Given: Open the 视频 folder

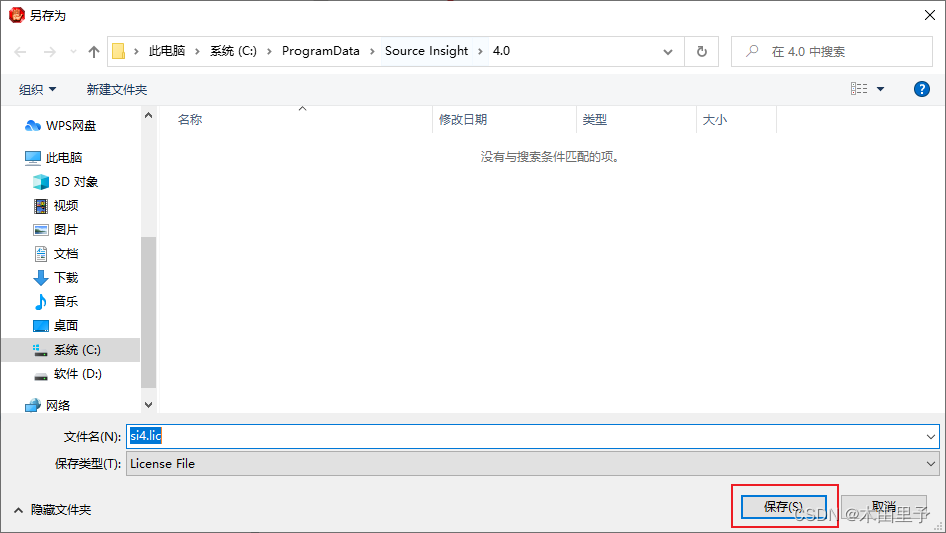Looking at the screenshot, I should point(56,206).
